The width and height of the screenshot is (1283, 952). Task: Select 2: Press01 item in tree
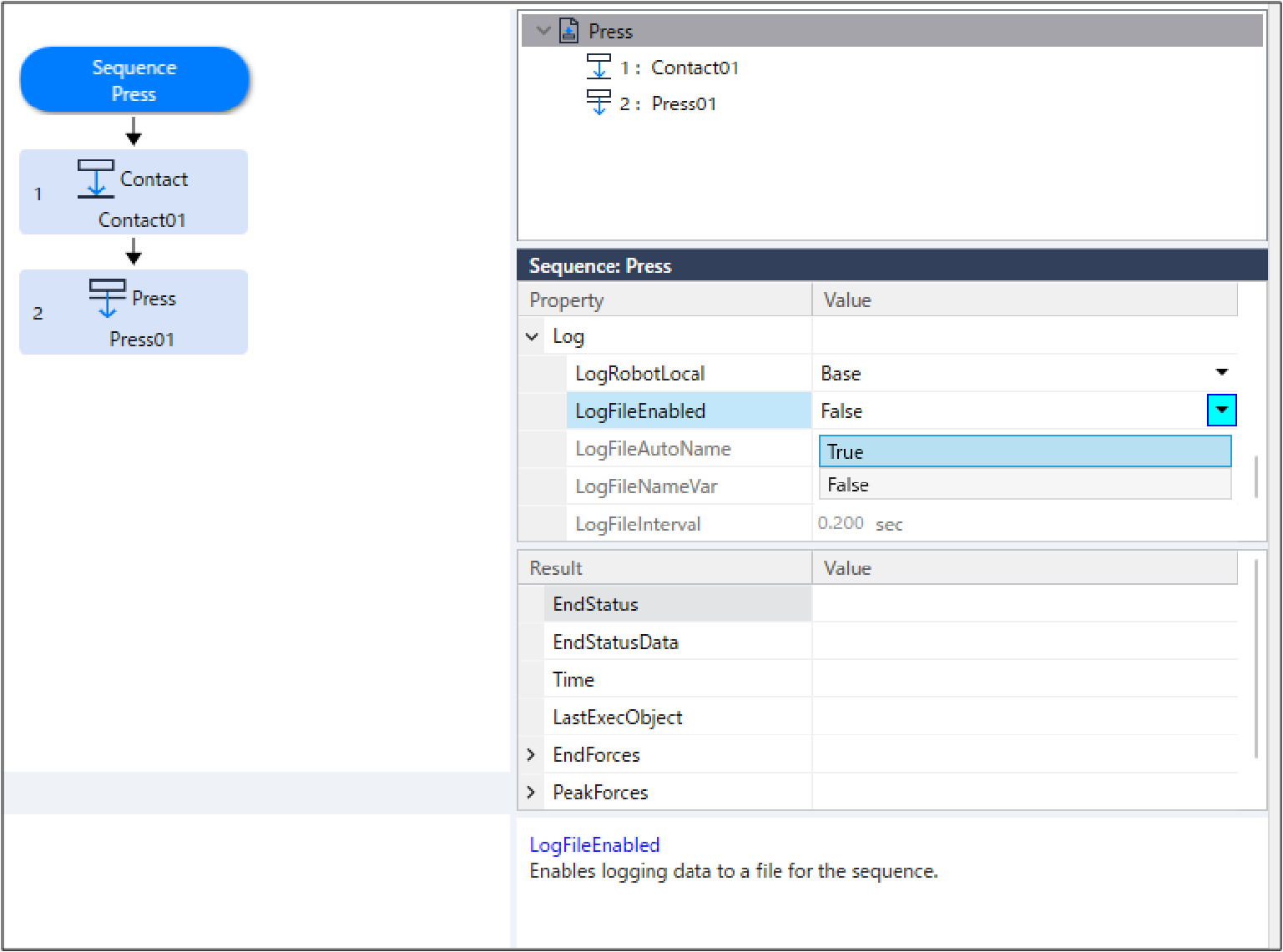pos(667,103)
